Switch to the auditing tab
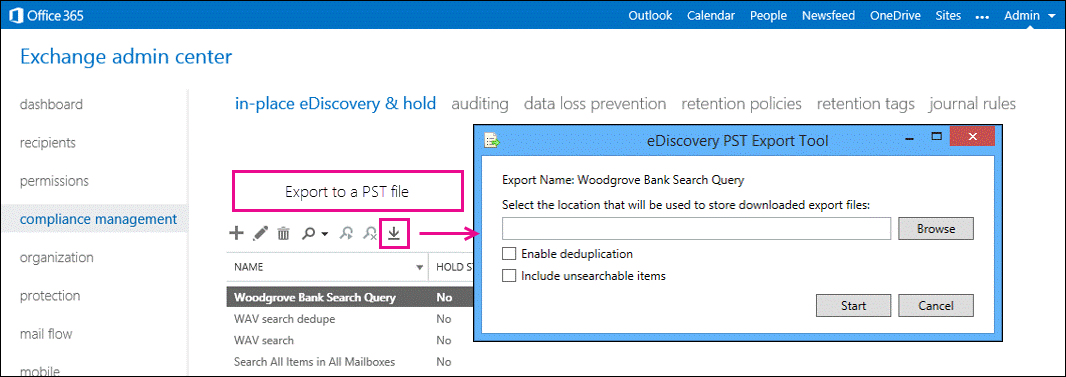This screenshot has width=1066, height=377. coord(480,104)
